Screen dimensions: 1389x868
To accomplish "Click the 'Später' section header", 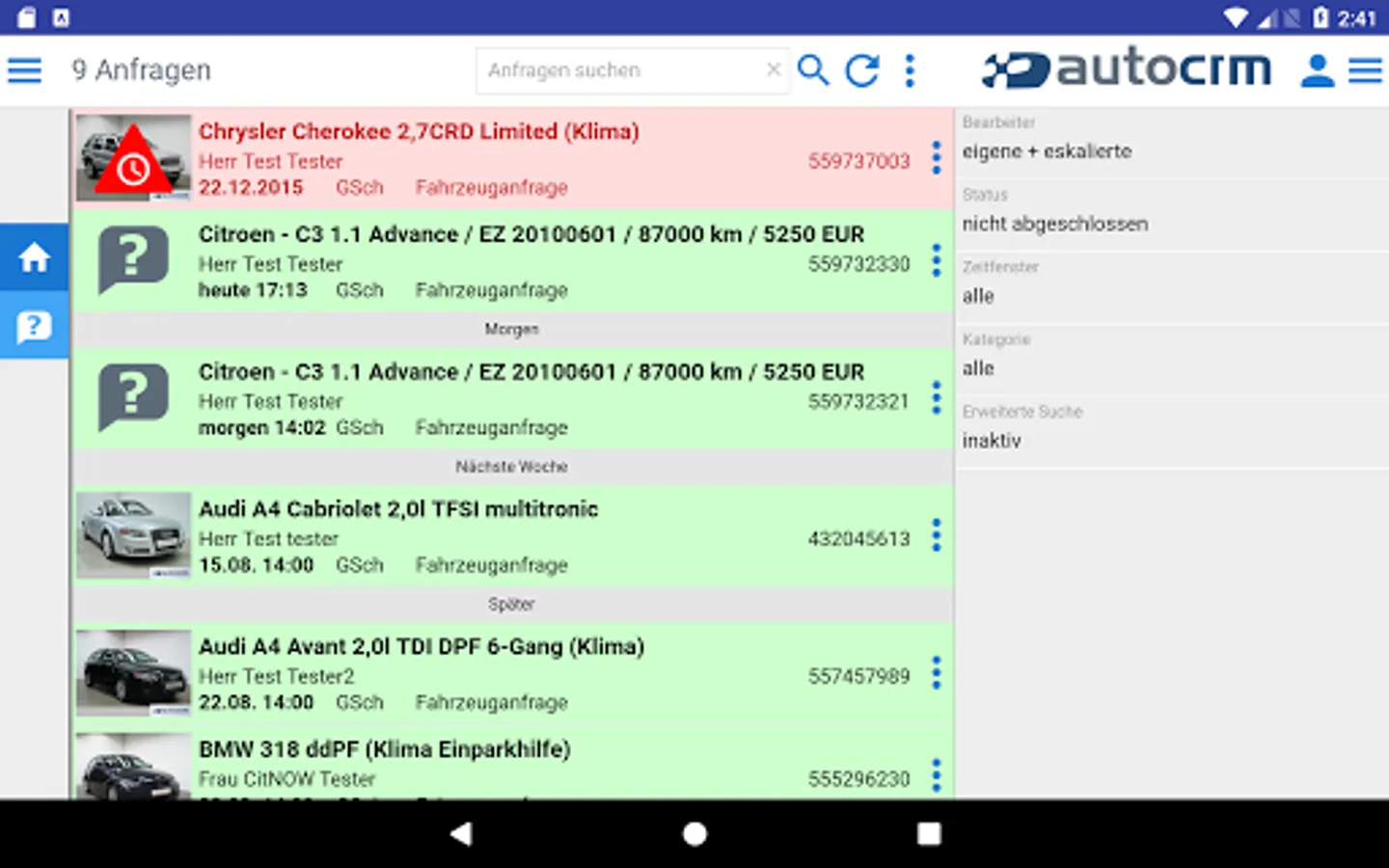I will tap(512, 605).
